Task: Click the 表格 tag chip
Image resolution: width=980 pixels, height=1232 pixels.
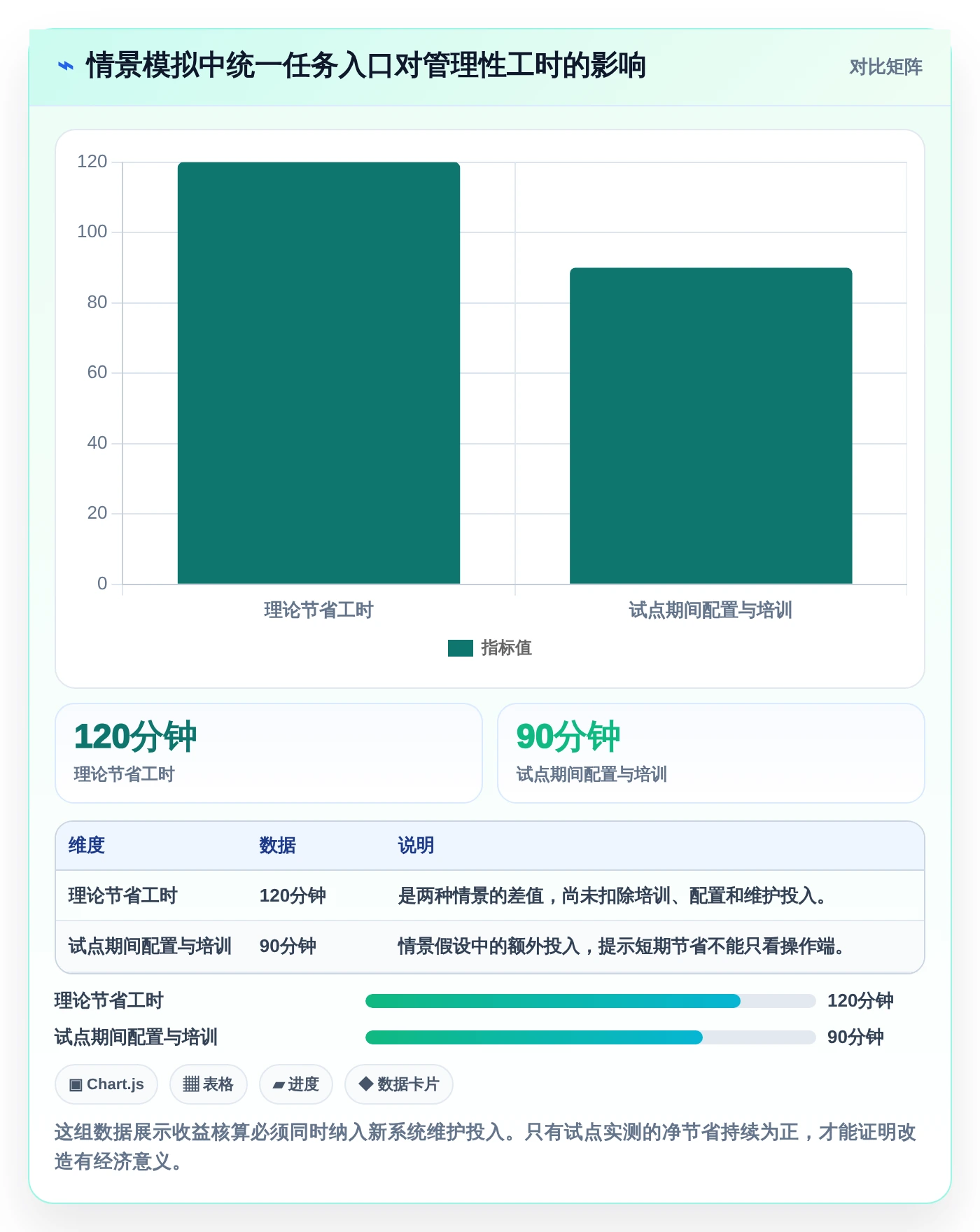Action: (x=209, y=1084)
